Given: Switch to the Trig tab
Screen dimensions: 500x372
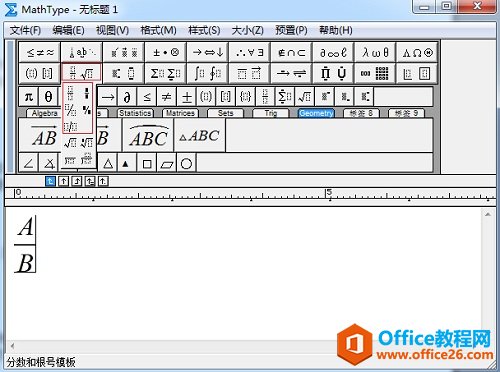Looking at the screenshot, I should pos(271,113).
